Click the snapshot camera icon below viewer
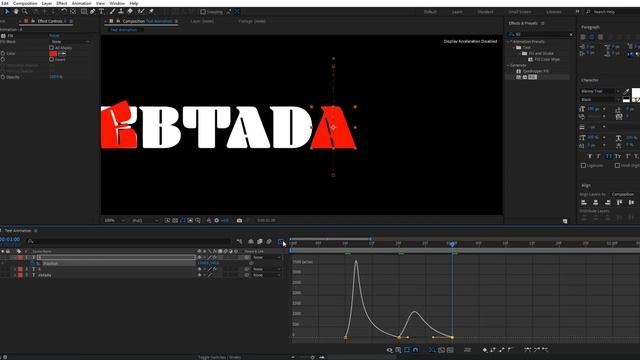Screen dimensions: 640x360 tap(240, 220)
